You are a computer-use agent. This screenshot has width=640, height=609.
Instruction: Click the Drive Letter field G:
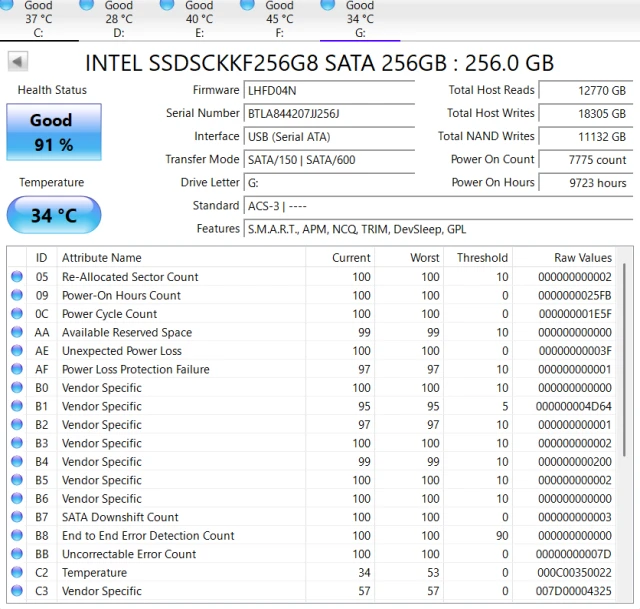click(329, 182)
